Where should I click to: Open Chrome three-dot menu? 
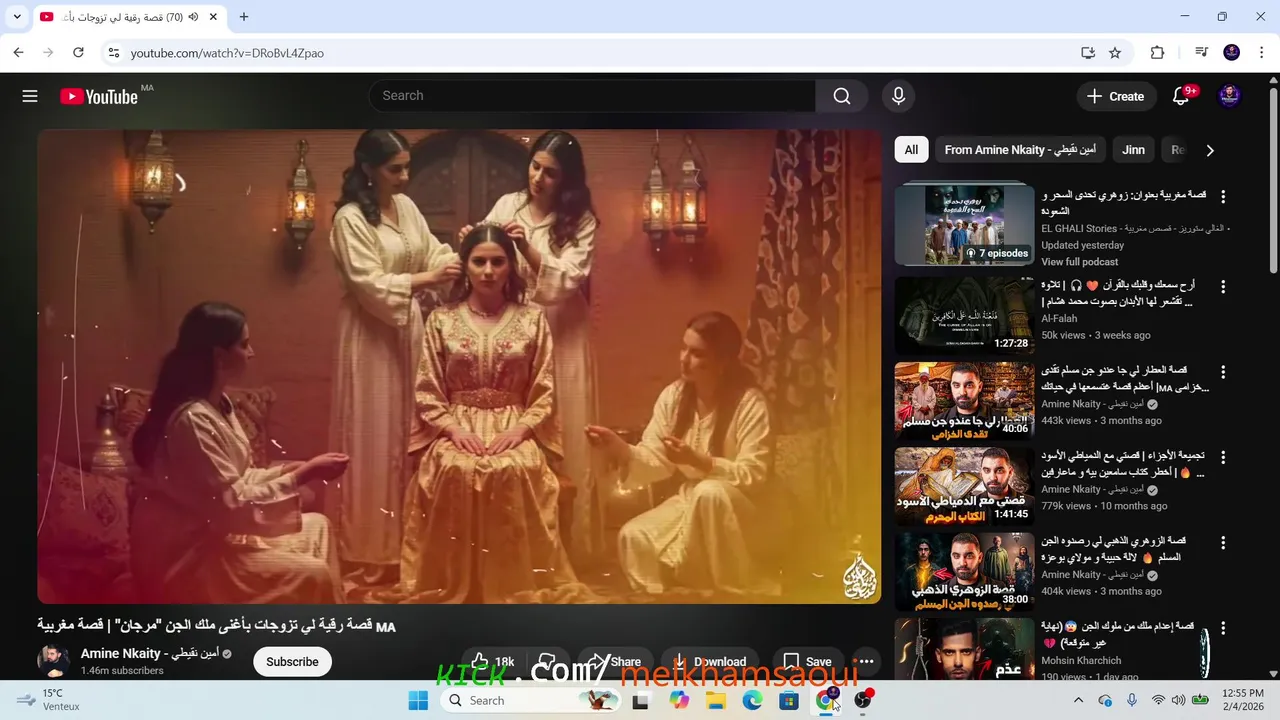coord(1260,53)
